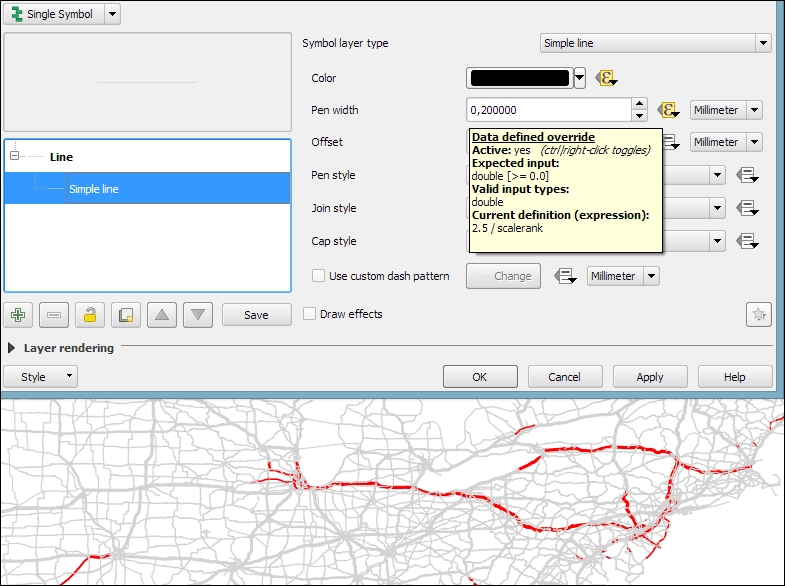This screenshot has width=785, height=586.
Task: Open Cap style dropdown arrow
Action: [x=717, y=241]
